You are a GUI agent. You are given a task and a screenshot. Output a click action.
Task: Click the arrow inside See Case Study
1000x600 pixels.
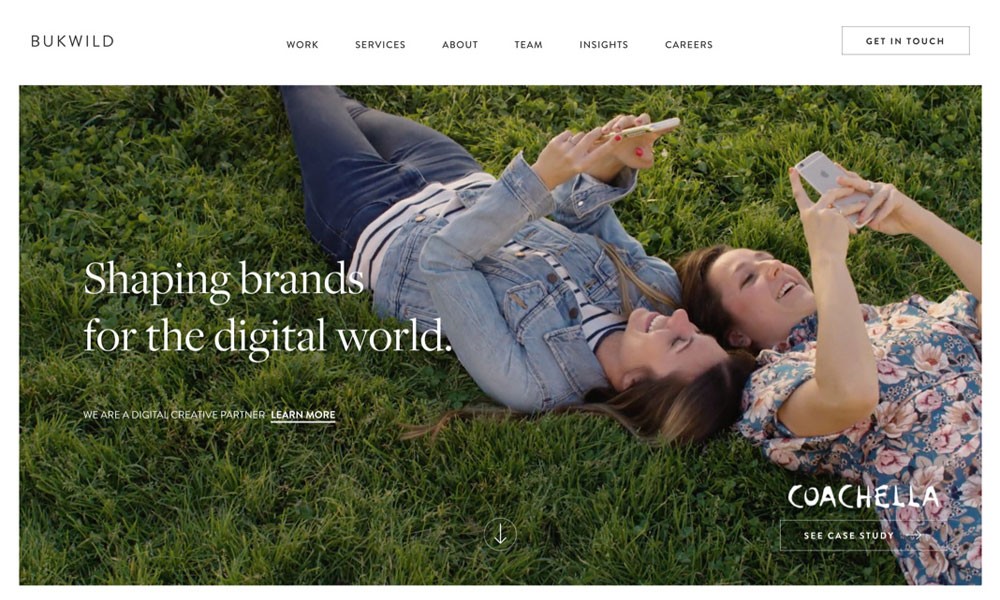click(x=915, y=536)
